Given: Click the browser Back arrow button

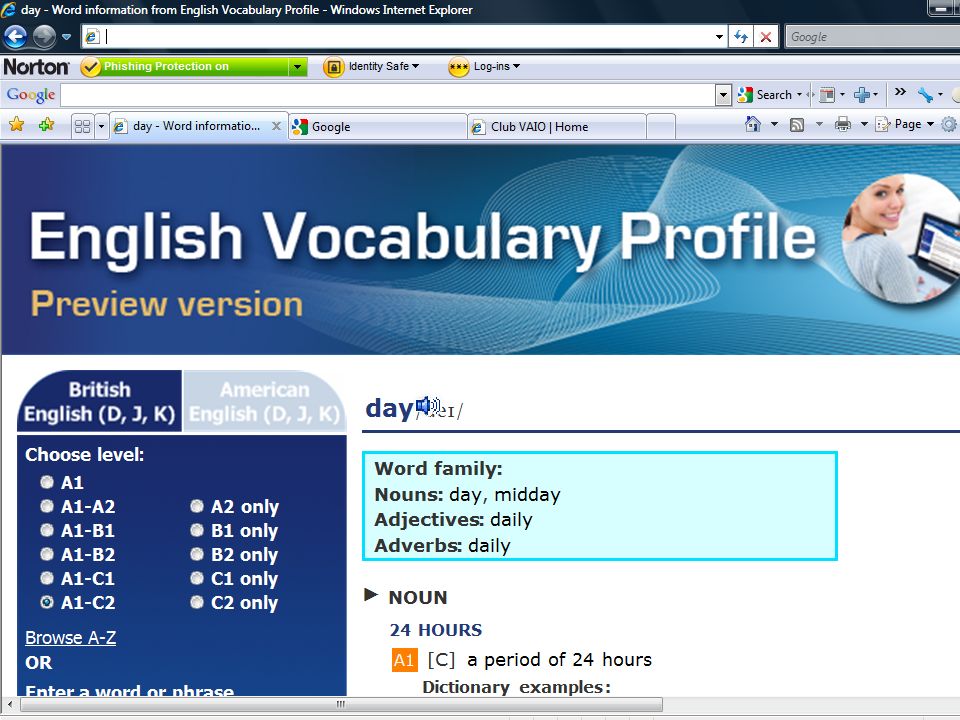Looking at the screenshot, I should point(15,37).
